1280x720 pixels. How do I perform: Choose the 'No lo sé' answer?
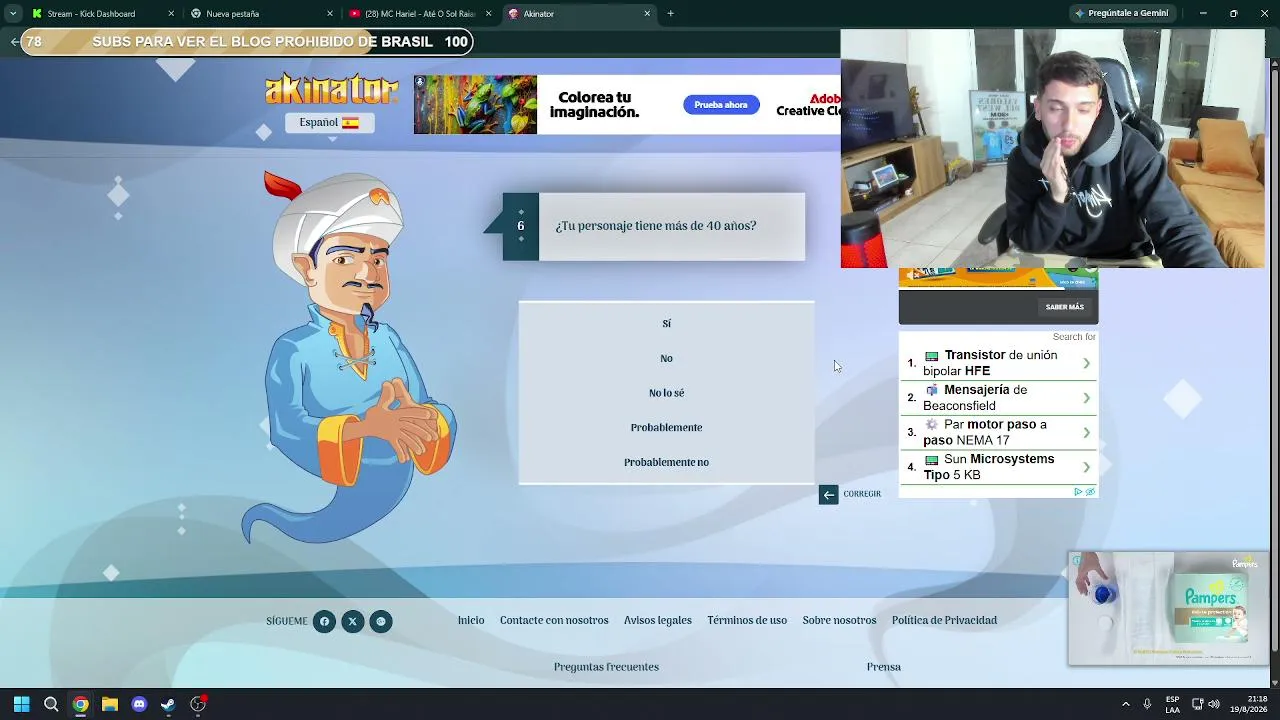coord(666,393)
